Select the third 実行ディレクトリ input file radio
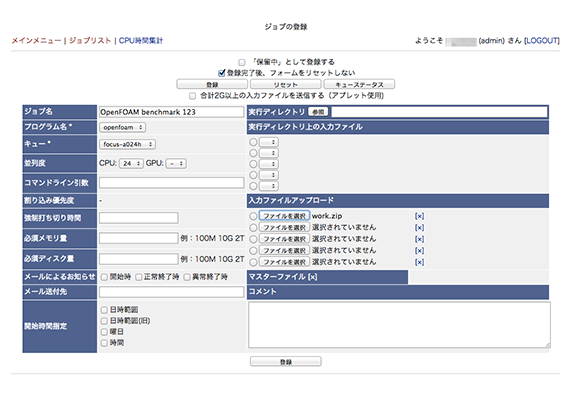 253,164
